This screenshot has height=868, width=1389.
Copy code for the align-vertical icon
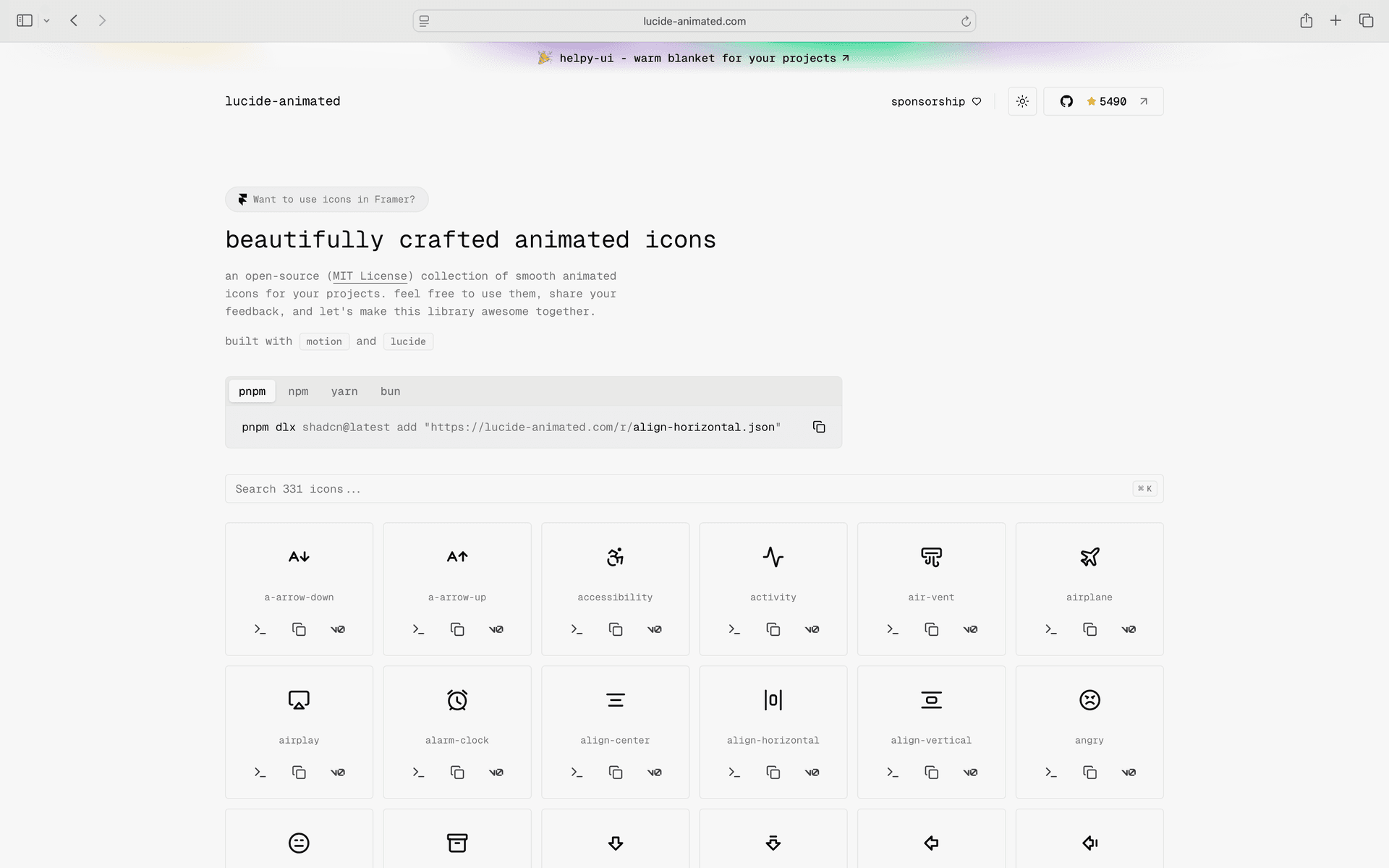pos(931,773)
